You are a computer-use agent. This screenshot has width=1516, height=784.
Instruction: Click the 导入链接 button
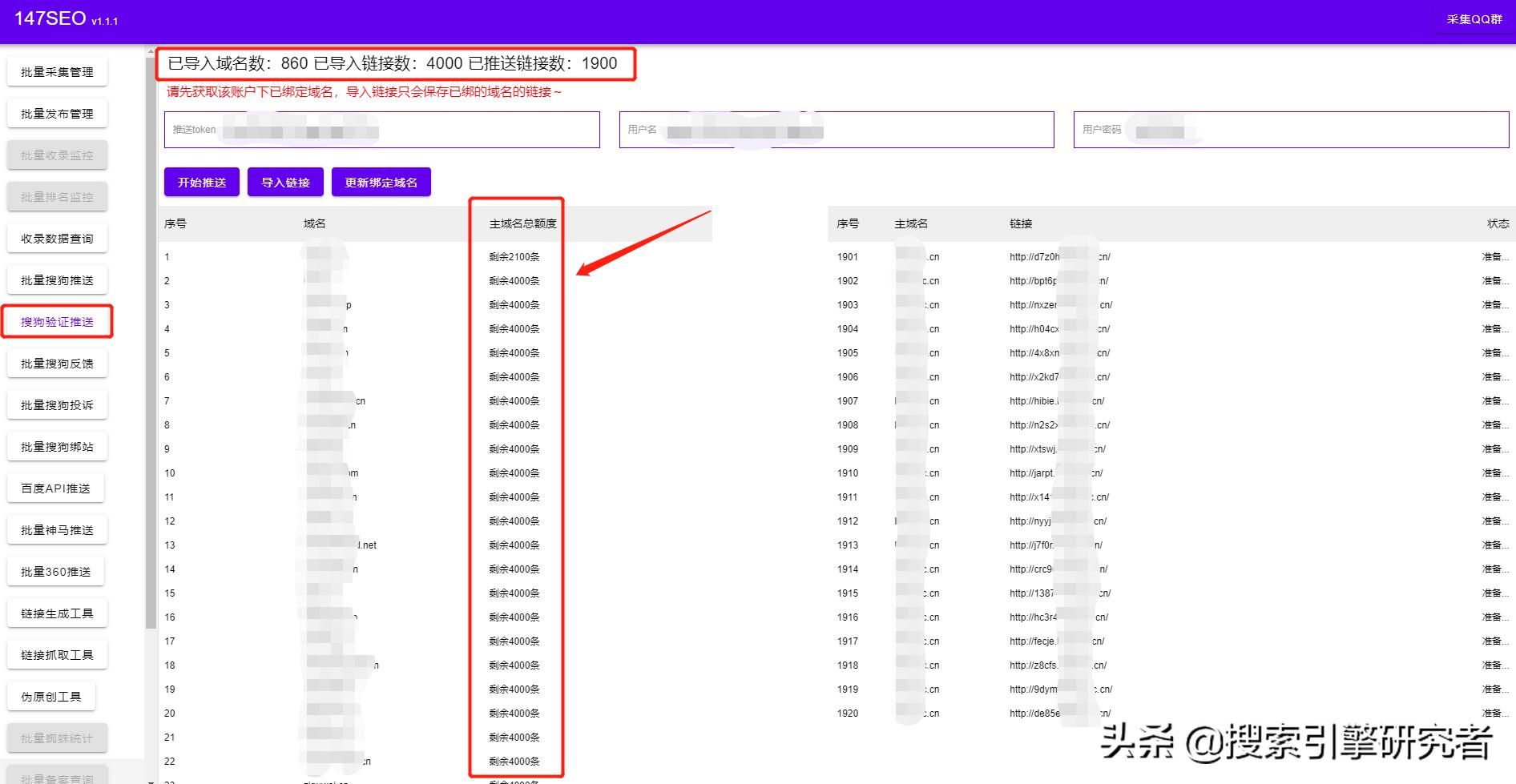coord(285,183)
